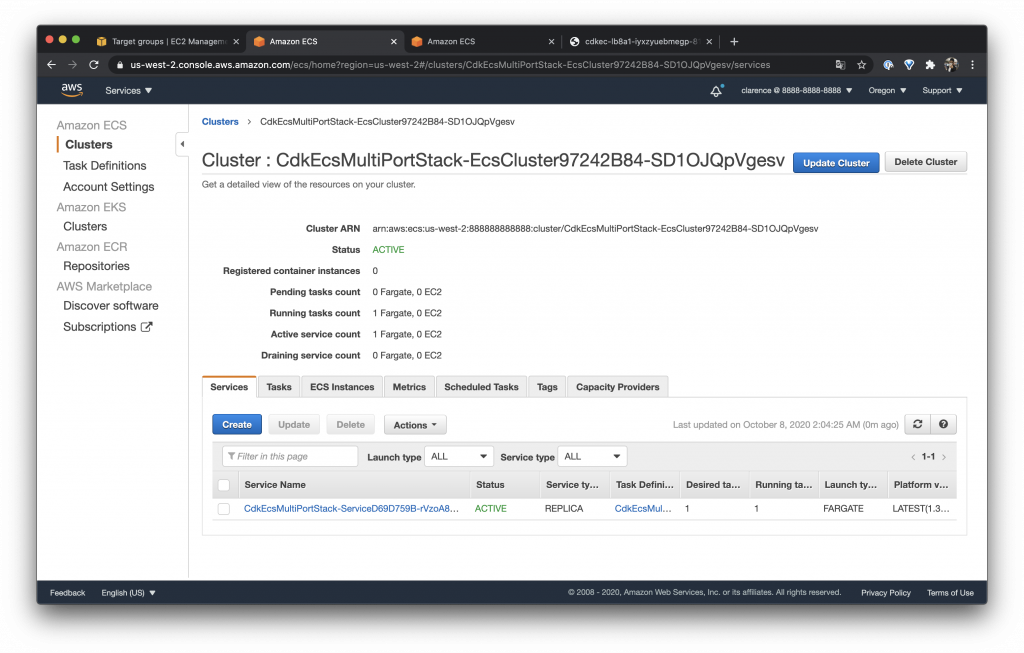
Task: Switch to the Target groups EC2 browser tab
Action: 168,41
